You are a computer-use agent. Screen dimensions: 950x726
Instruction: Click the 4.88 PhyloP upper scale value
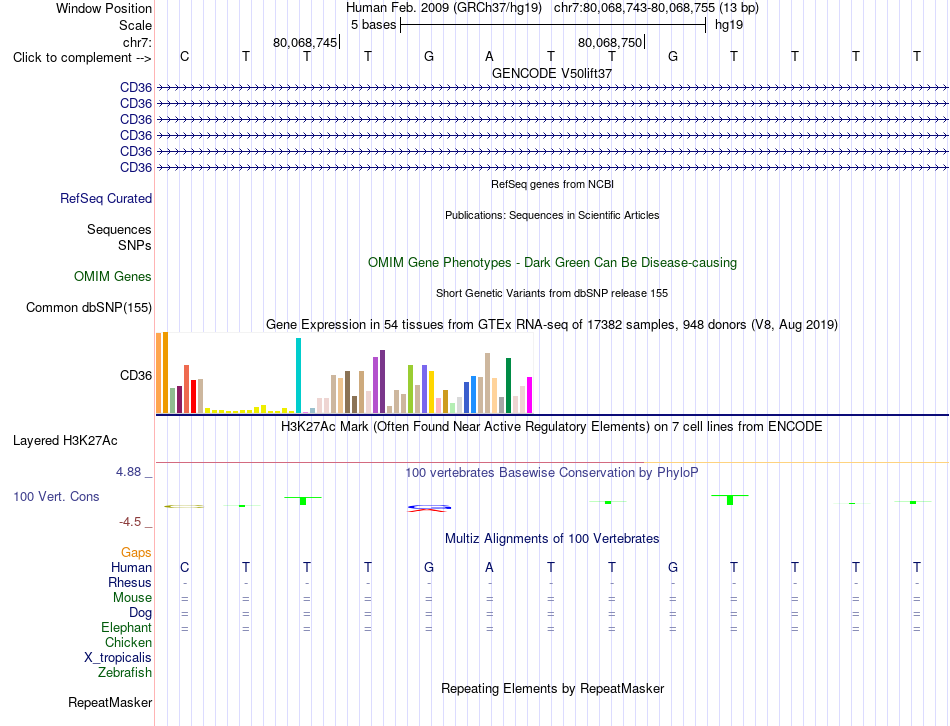point(128,472)
